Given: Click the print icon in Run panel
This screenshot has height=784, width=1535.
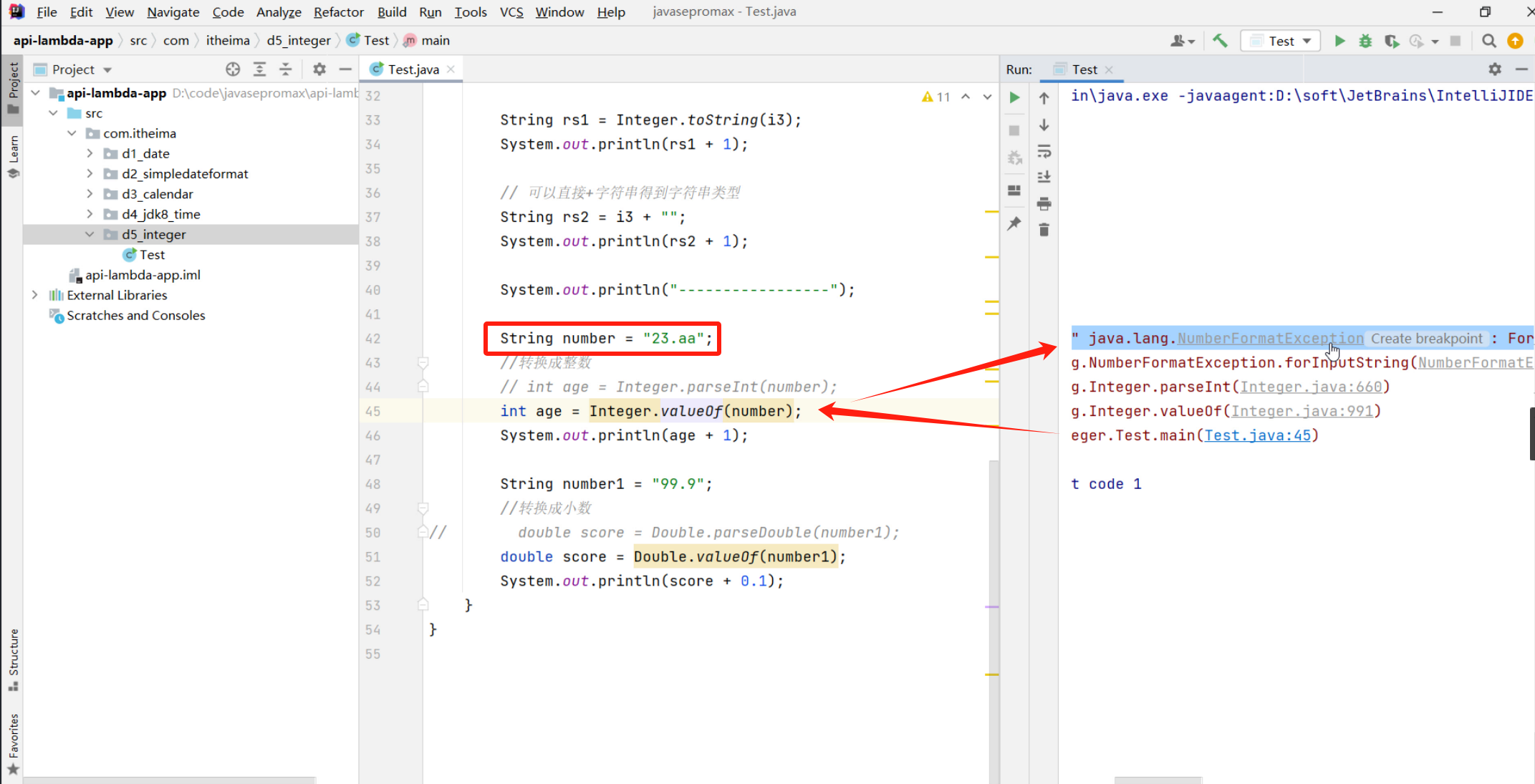Looking at the screenshot, I should 1044,204.
